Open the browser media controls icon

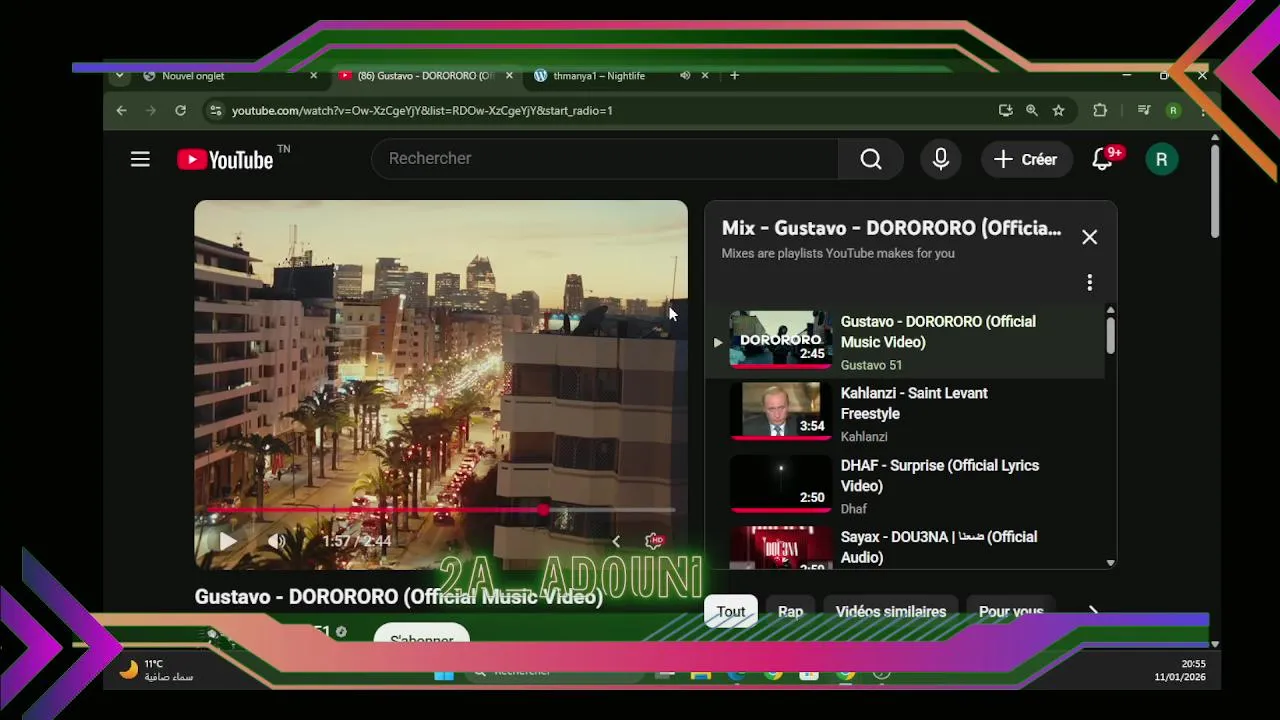pyautogui.click(x=1144, y=110)
